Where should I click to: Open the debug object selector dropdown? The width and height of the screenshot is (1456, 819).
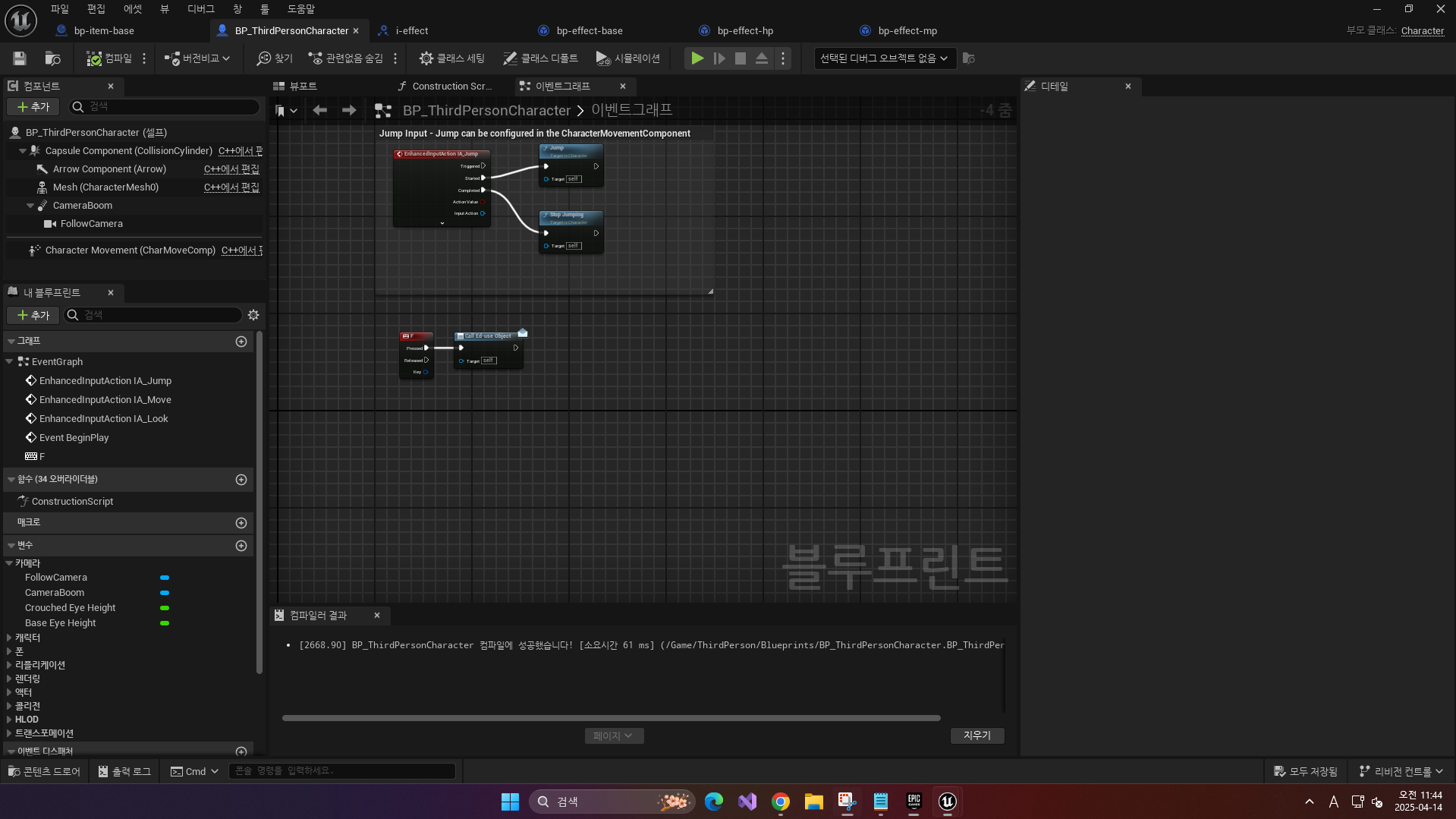click(884, 58)
